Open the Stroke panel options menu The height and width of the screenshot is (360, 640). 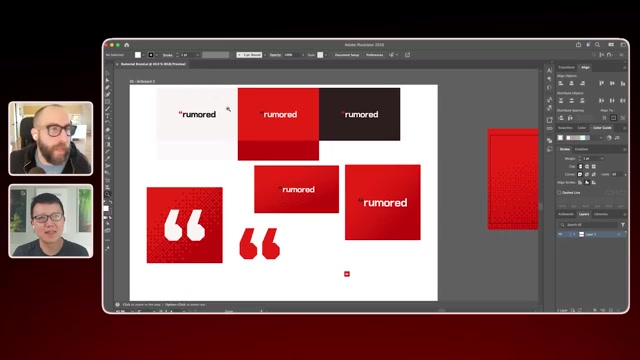point(624,149)
